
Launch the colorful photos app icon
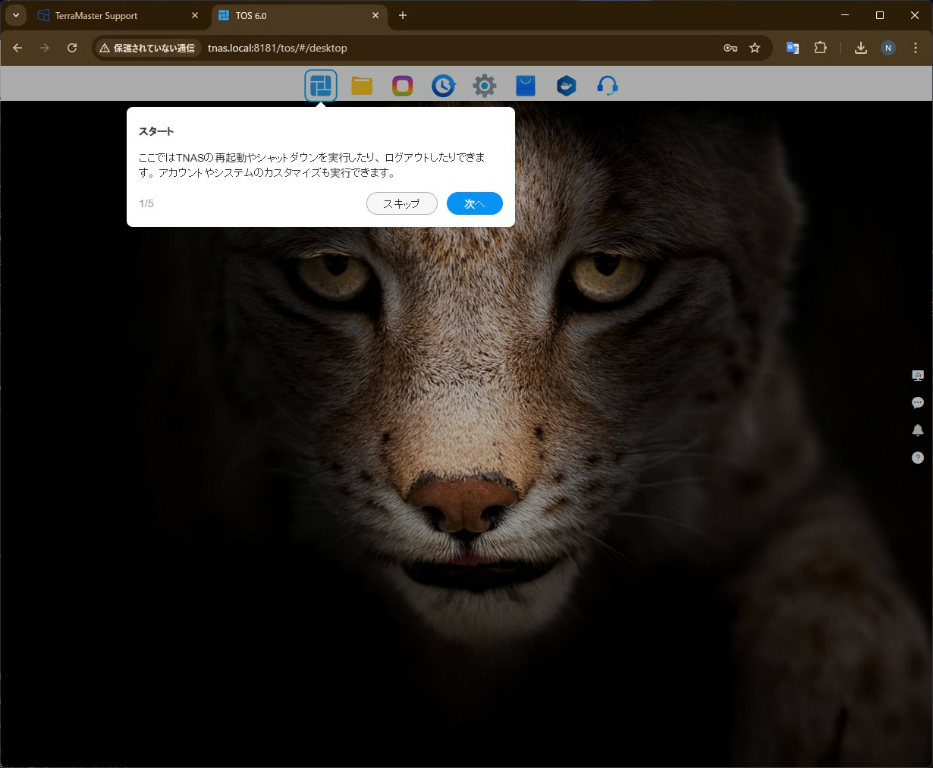403,86
